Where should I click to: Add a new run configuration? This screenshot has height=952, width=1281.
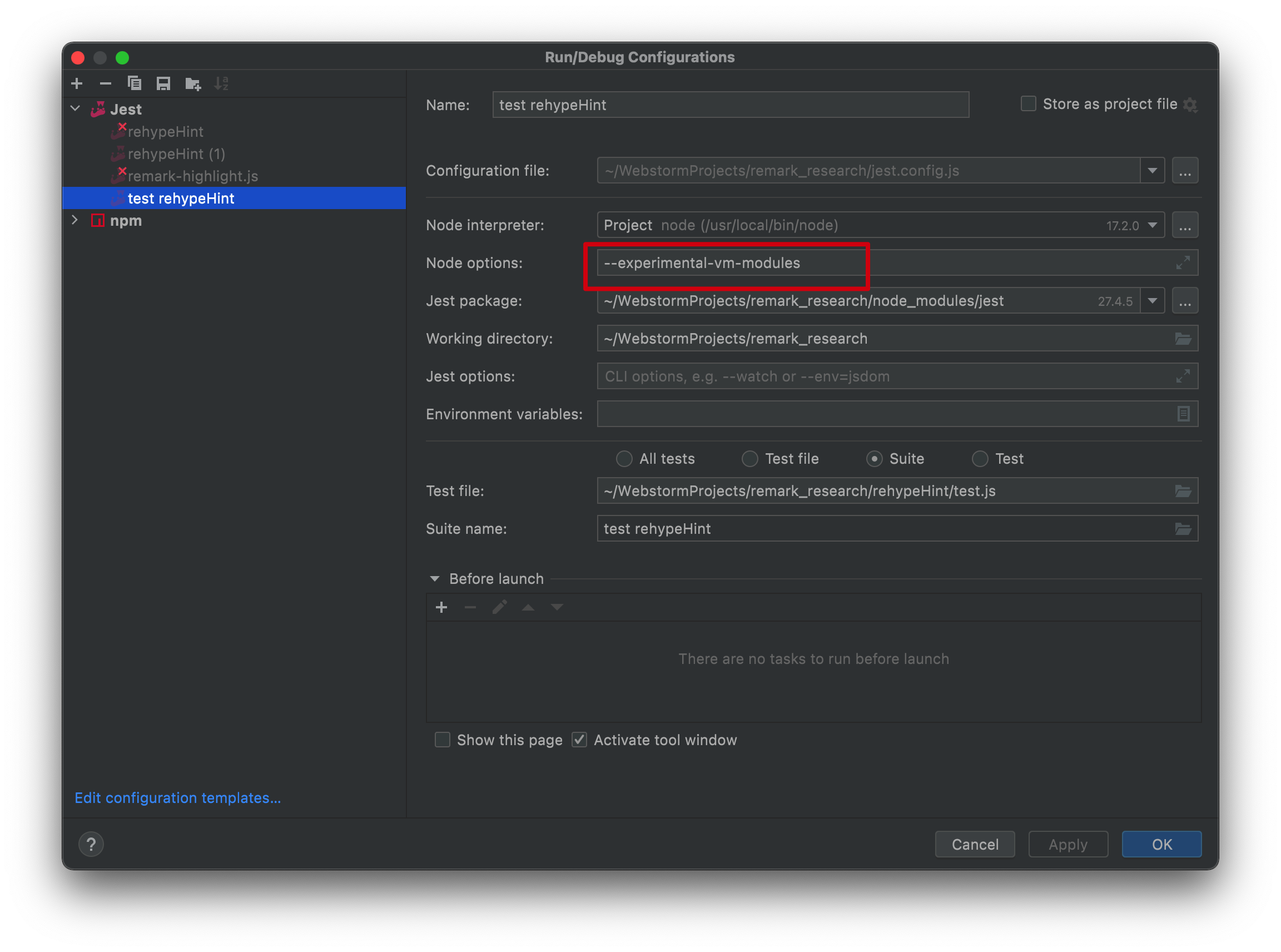(x=77, y=83)
